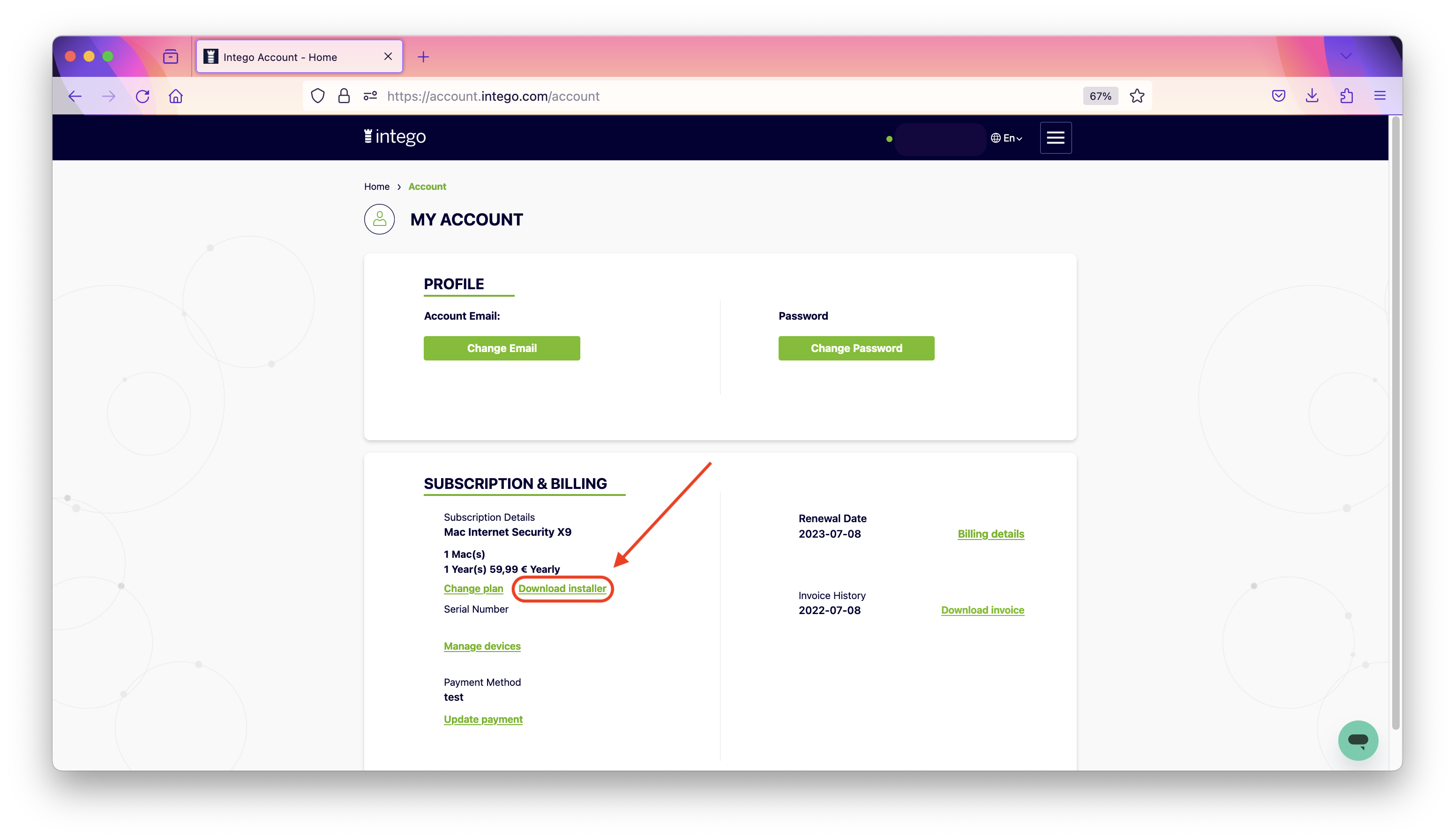Close the Intego Account tab

coord(388,57)
